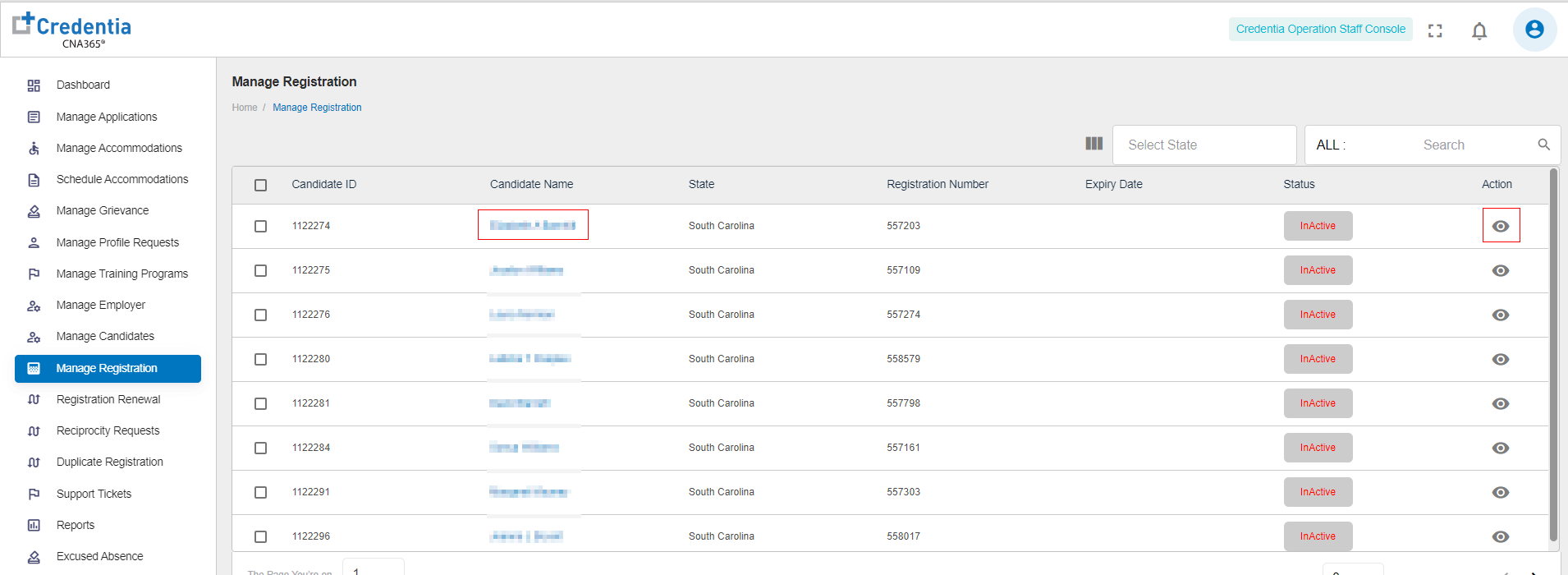The width and height of the screenshot is (1568, 575).
Task: Click the search magnifier icon
Action: click(x=1543, y=145)
